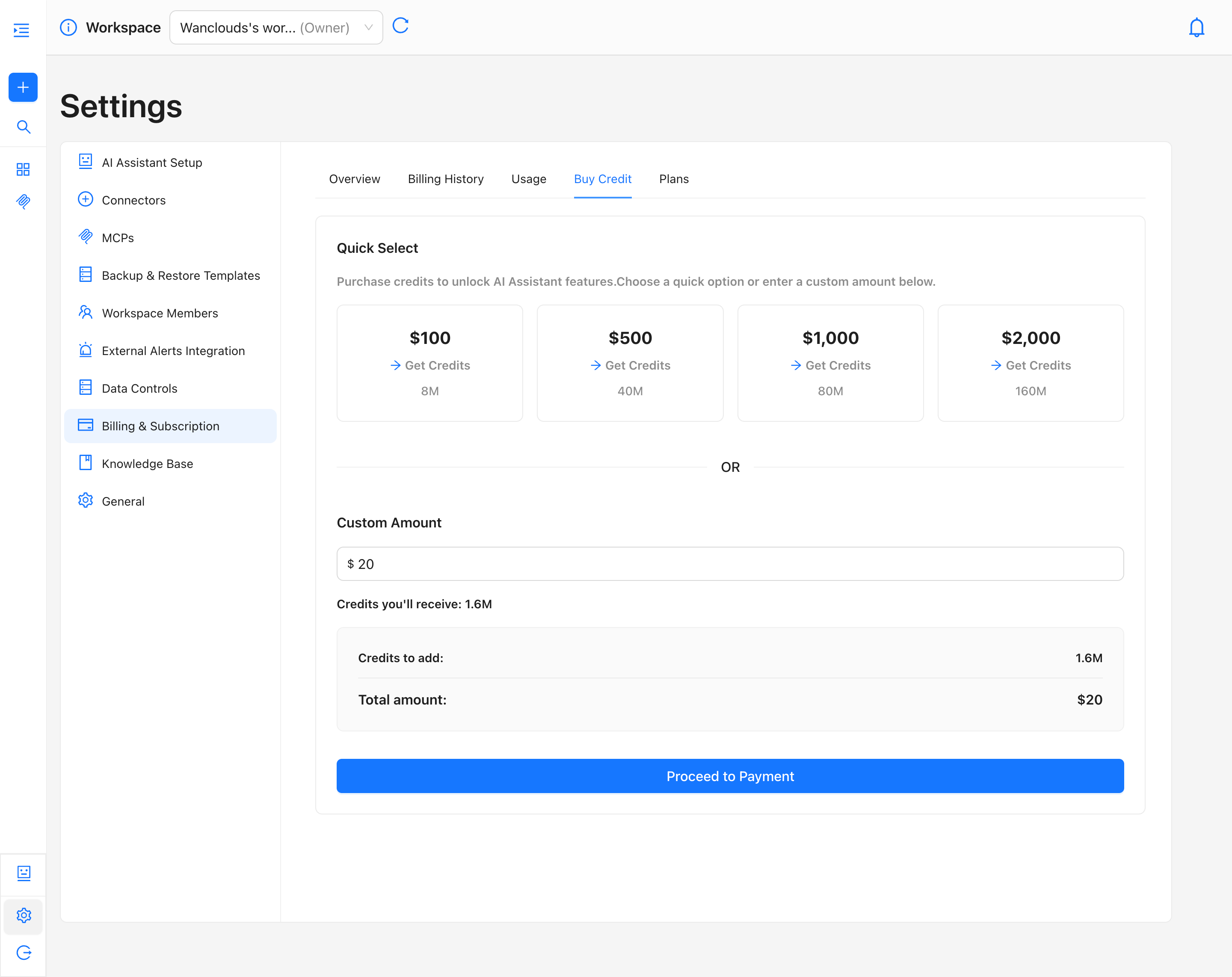Click the blue plus new button
Image resolution: width=1232 pixels, height=977 pixels.
point(23,87)
